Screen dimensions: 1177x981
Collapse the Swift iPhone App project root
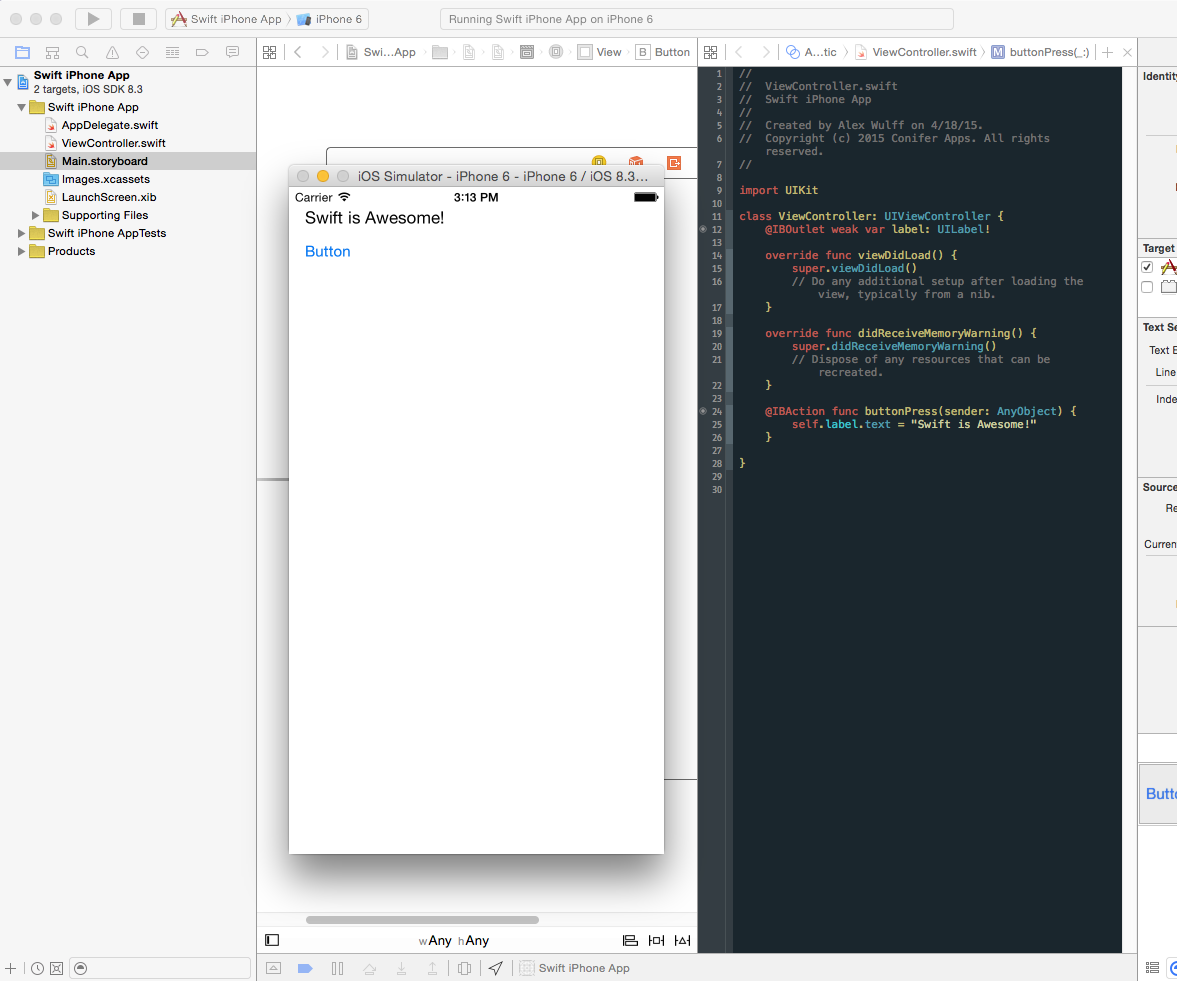coord(8,82)
